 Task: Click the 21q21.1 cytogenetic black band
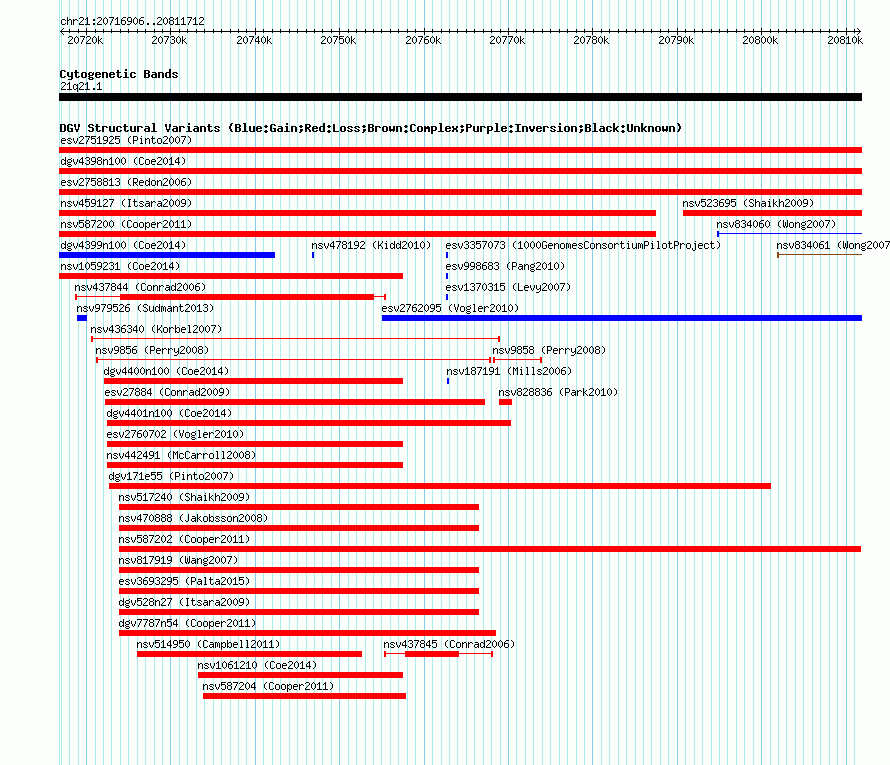click(x=460, y=97)
